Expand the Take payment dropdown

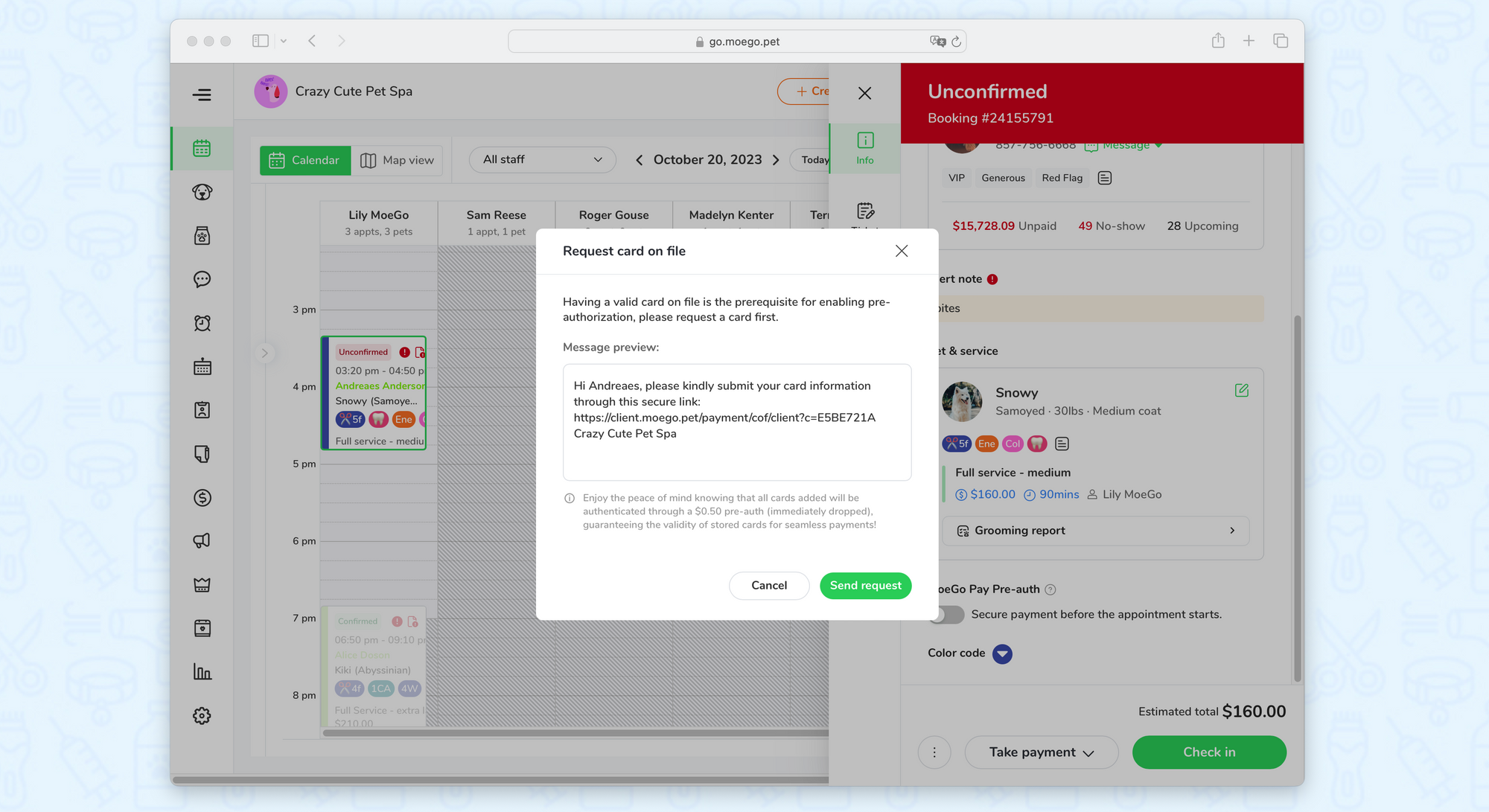pyautogui.click(x=1041, y=752)
